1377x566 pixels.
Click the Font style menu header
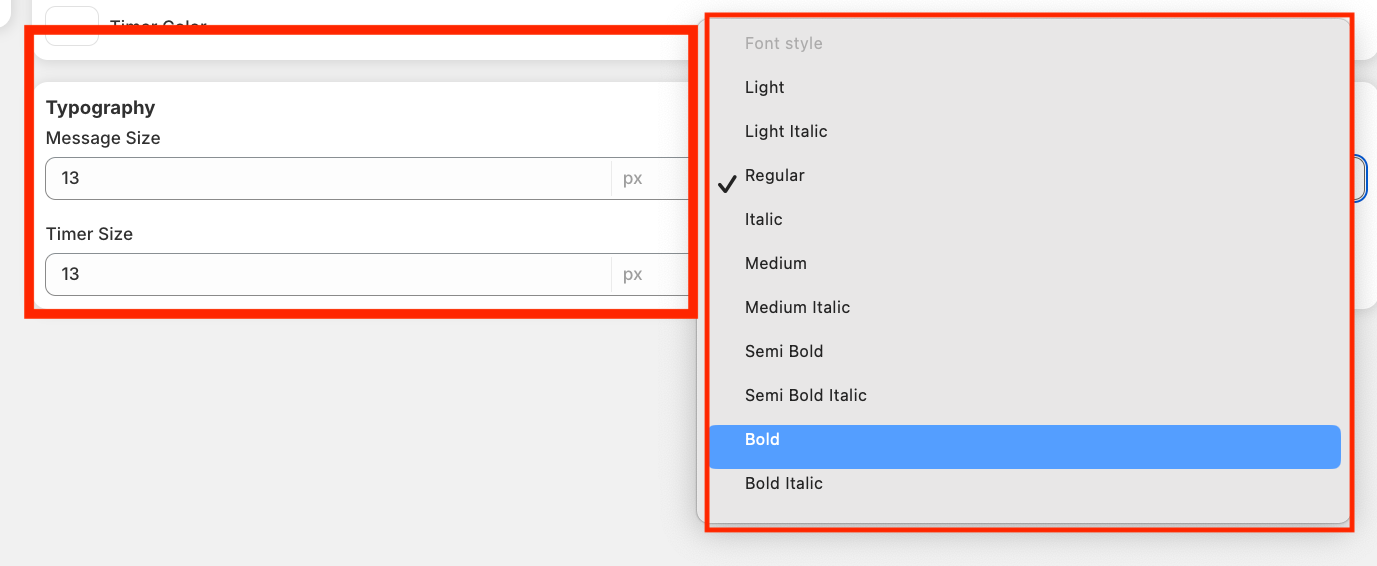(x=784, y=44)
